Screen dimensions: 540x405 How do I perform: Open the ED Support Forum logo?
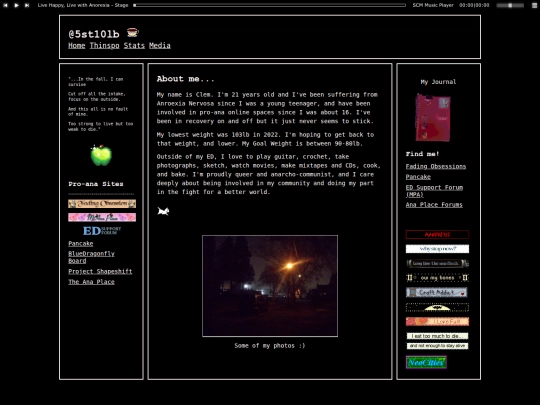click(x=102, y=230)
